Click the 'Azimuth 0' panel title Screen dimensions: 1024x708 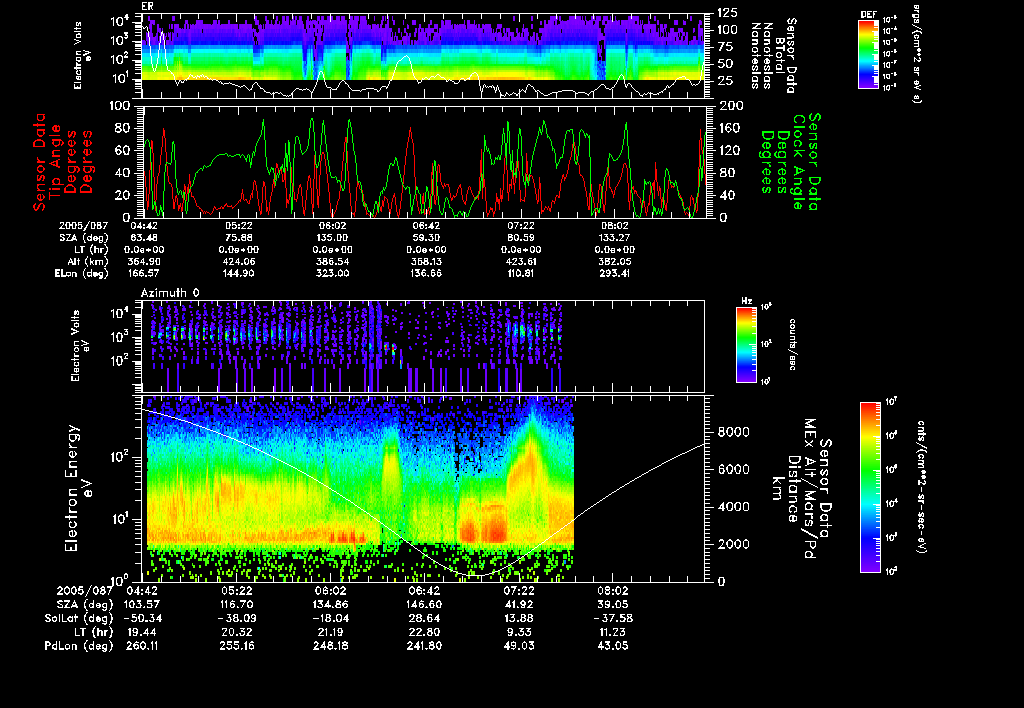170,293
